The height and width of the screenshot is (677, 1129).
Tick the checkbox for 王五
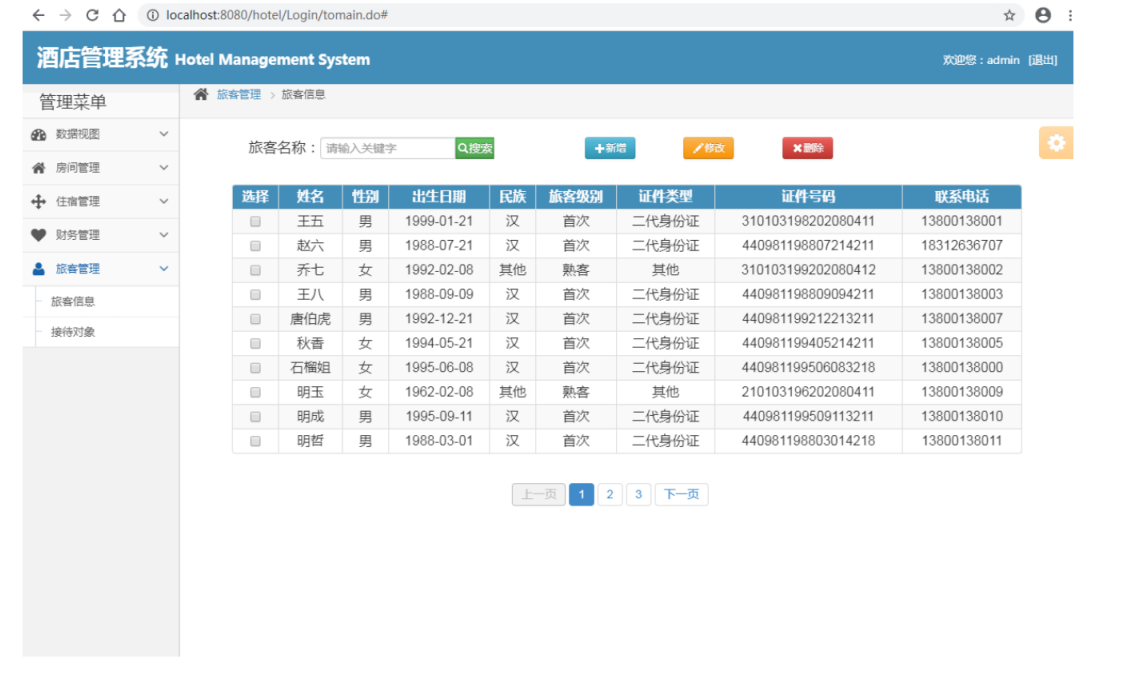tap(255, 222)
